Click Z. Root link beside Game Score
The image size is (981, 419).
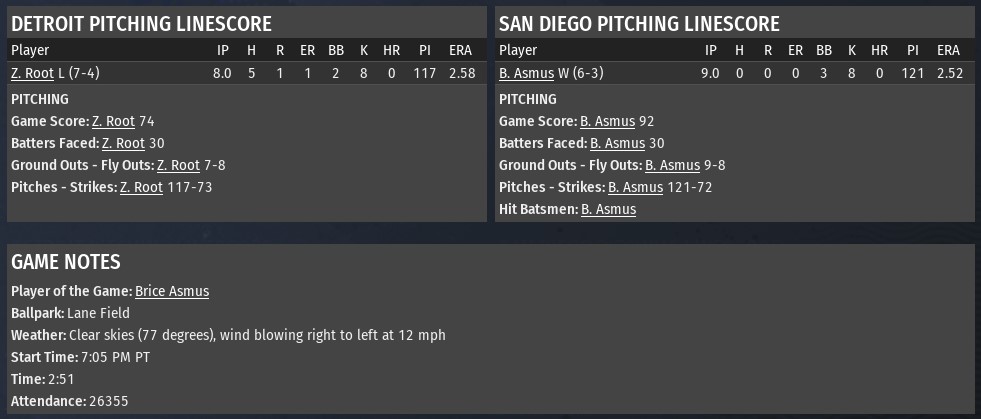[x=113, y=121]
